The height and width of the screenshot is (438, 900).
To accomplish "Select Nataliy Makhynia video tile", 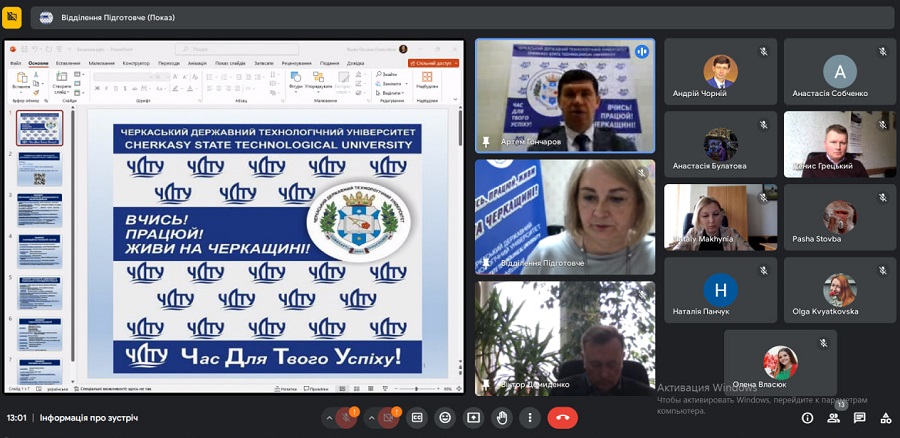I will (720, 217).
